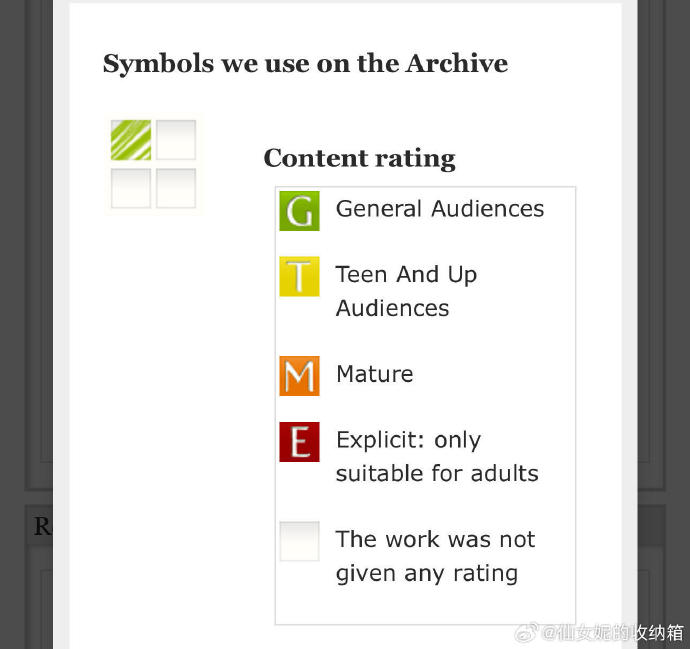Click the green General Audiences G icon

click(299, 211)
